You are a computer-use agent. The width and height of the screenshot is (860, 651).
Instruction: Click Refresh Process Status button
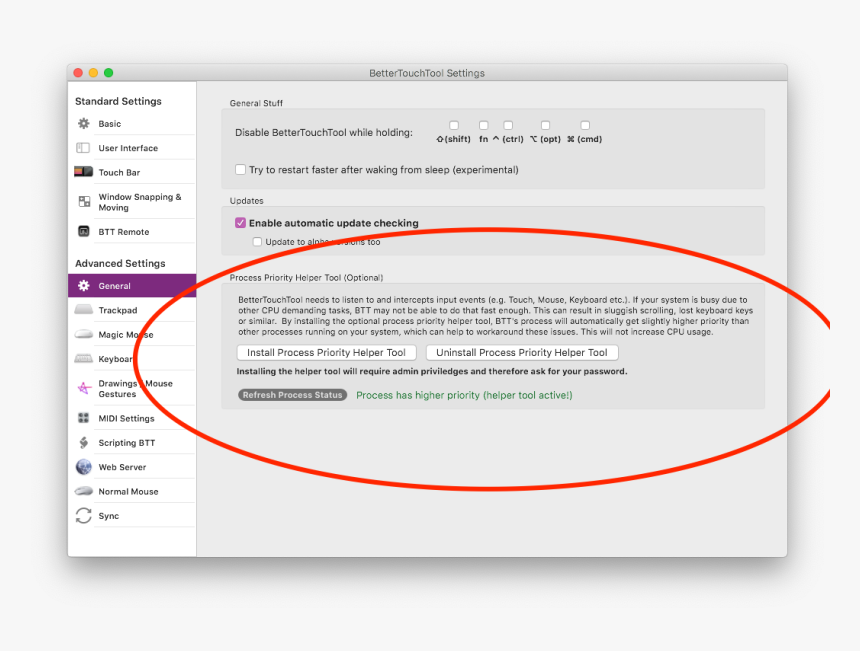292,395
